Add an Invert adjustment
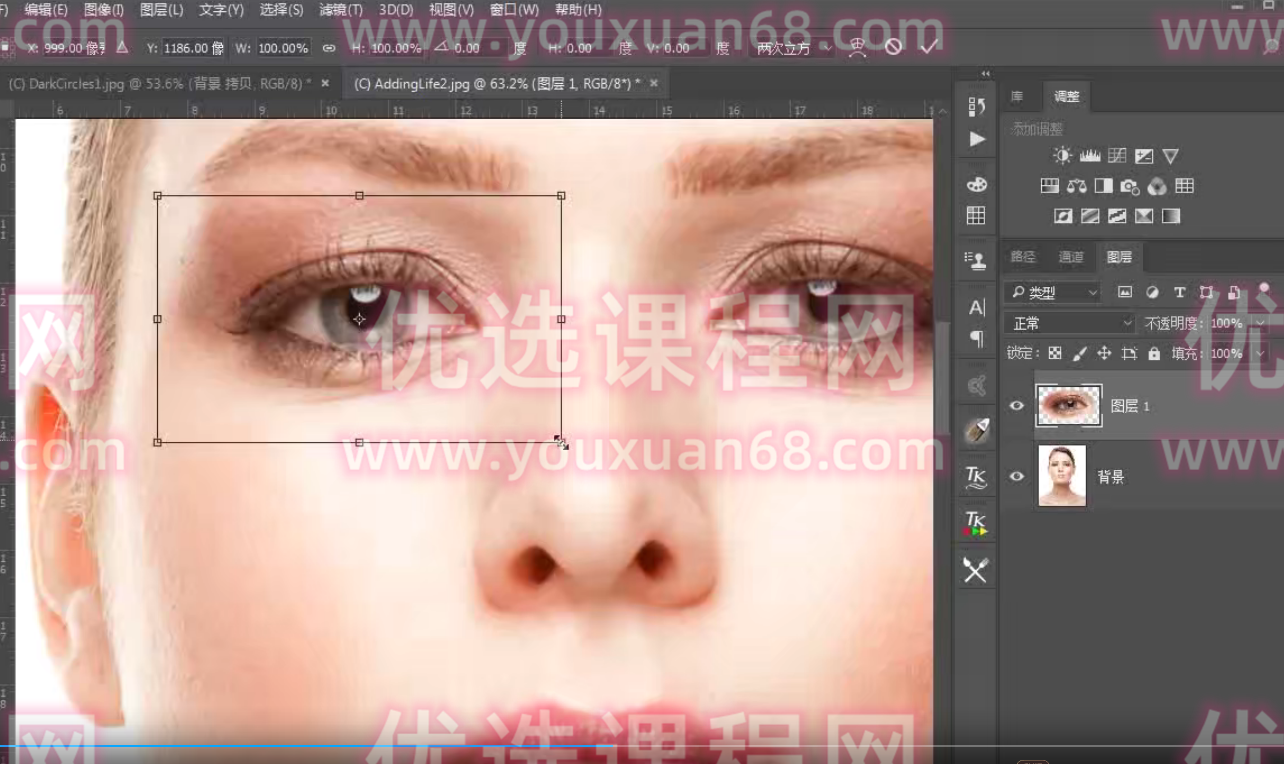 coord(1063,216)
